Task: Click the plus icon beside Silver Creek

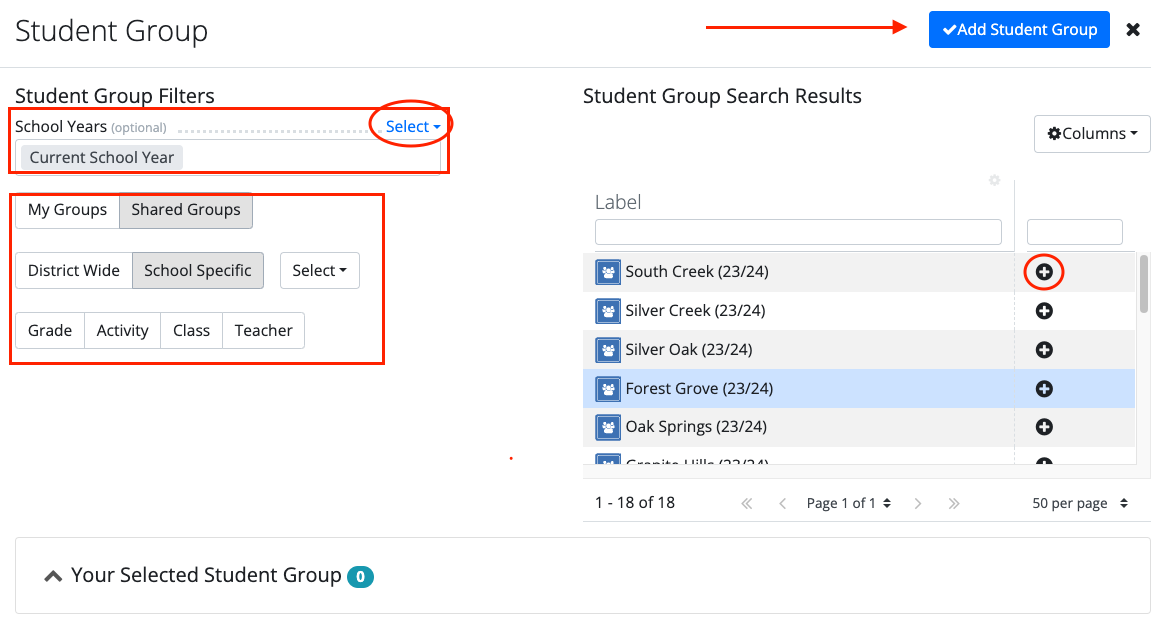Action: 1043,310
